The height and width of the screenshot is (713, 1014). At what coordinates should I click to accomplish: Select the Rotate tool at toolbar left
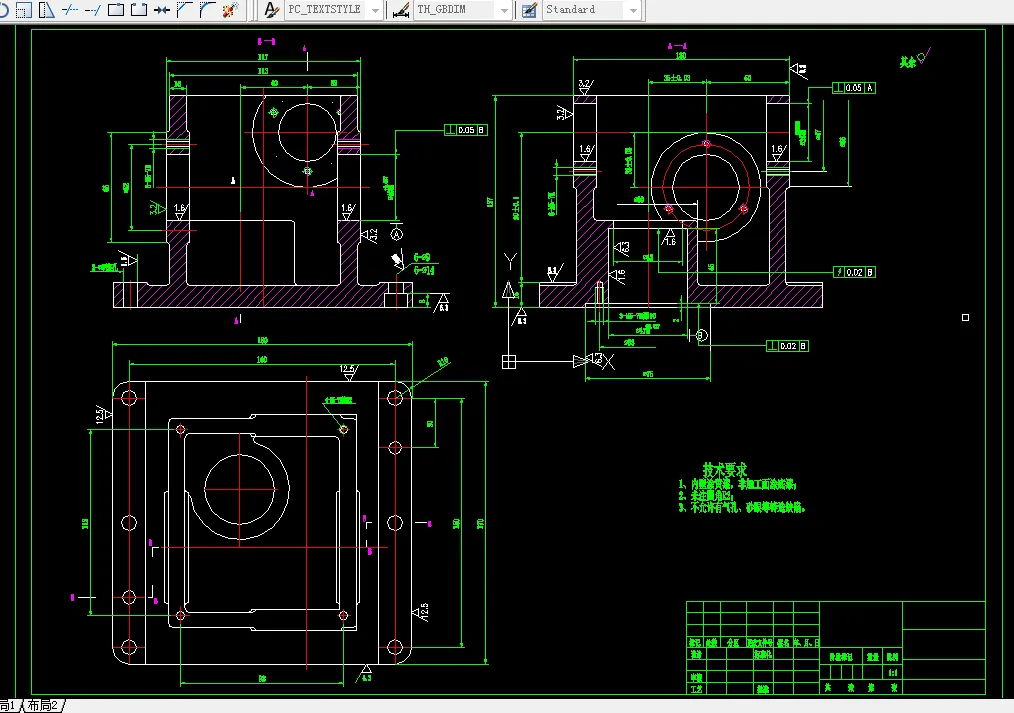(x=5, y=10)
